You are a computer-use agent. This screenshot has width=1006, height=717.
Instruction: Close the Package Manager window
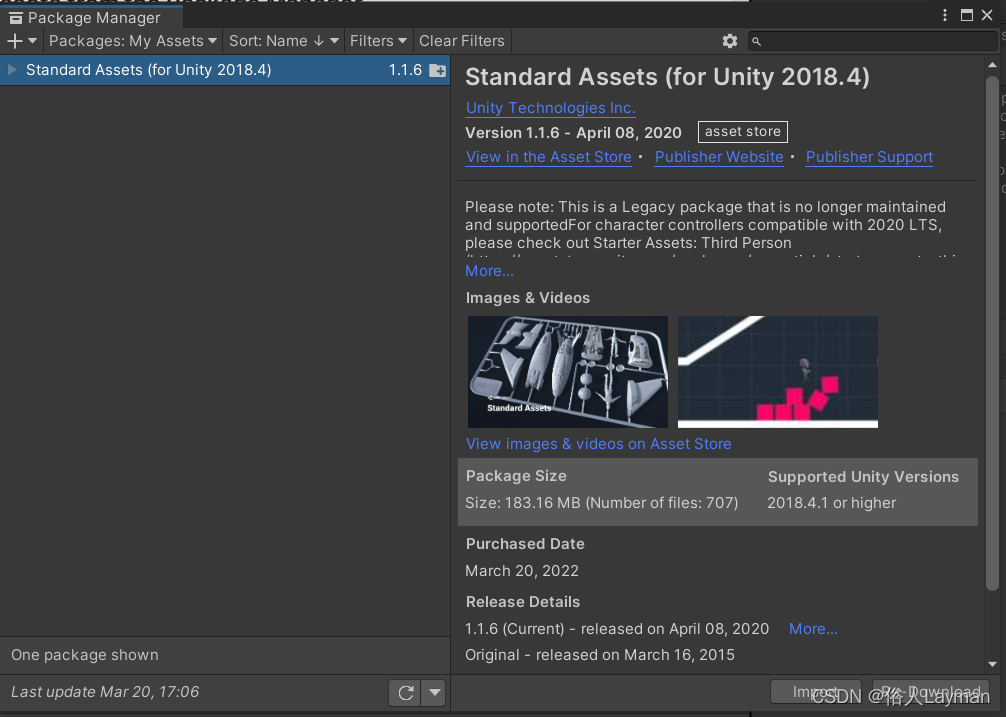click(987, 15)
